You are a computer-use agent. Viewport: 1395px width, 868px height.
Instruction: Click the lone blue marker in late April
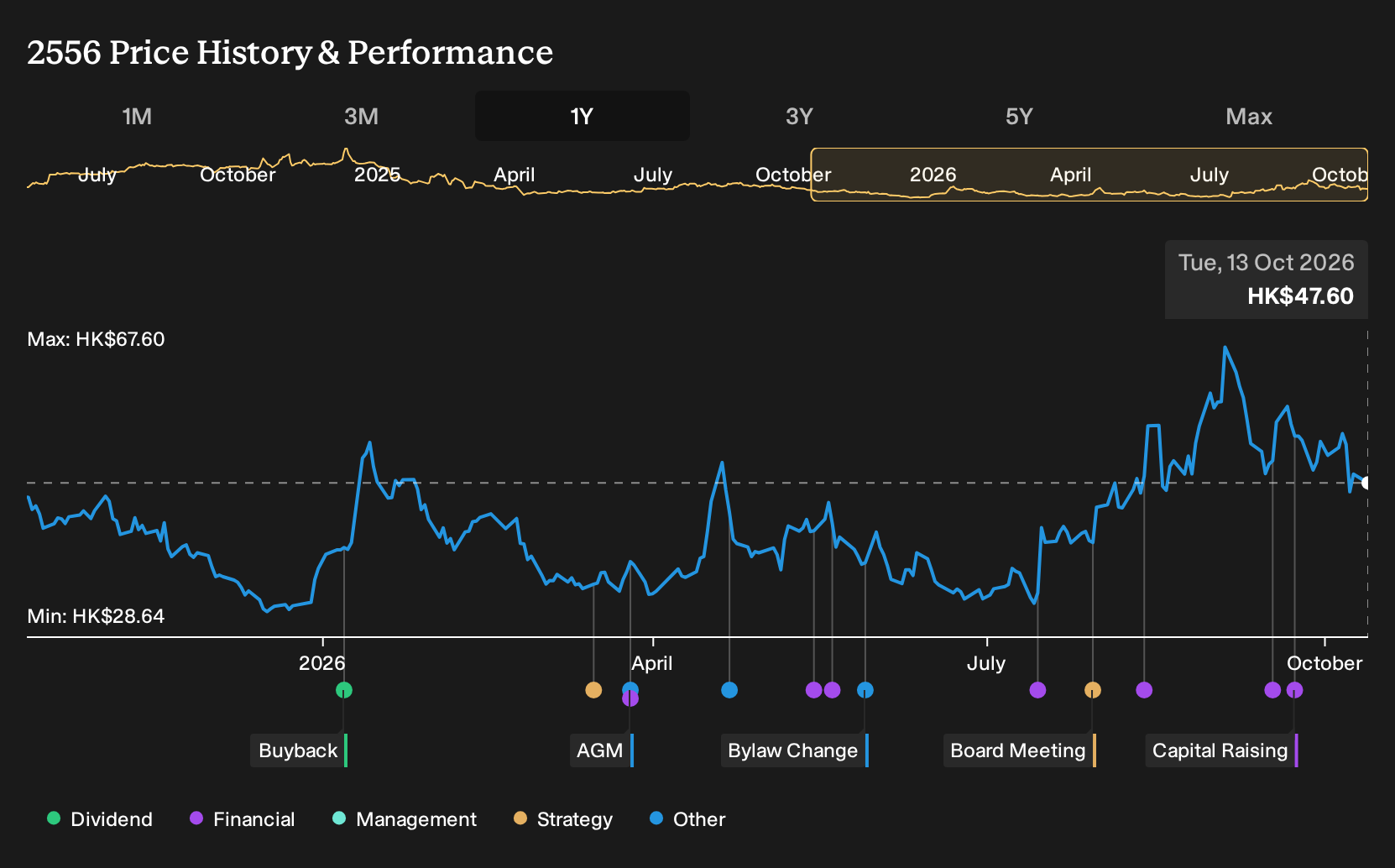[x=729, y=690]
